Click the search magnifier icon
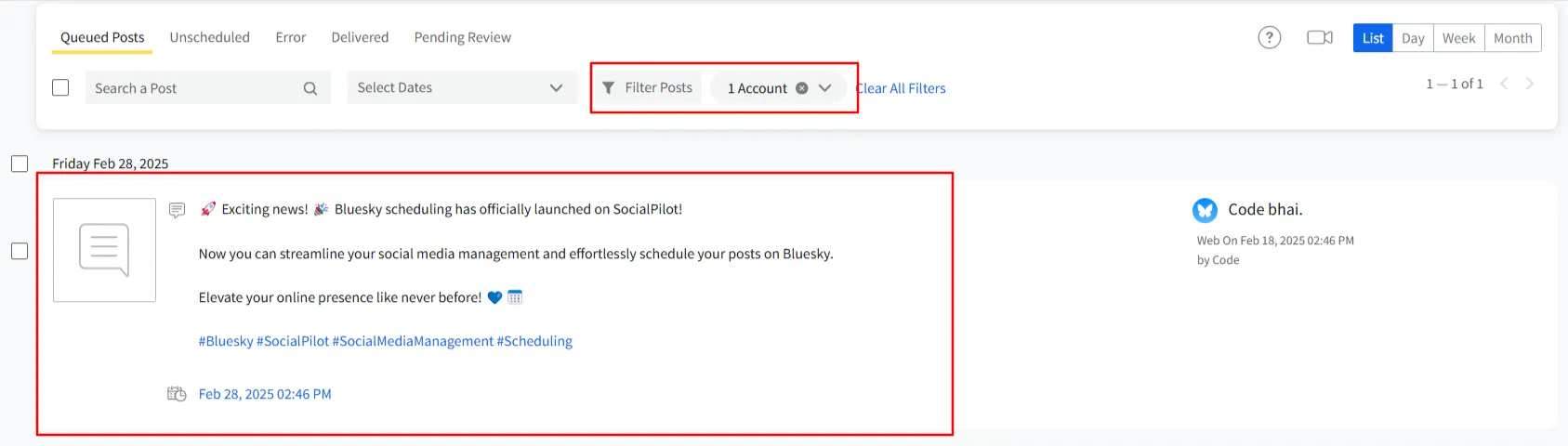 click(310, 88)
